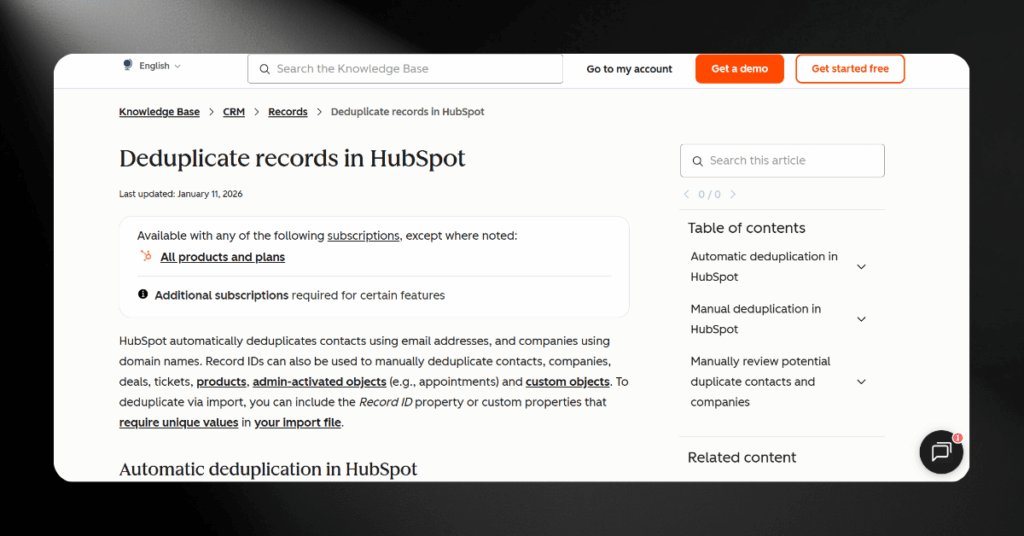Image resolution: width=1024 pixels, height=536 pixels.
Task: Open Knowledge Base breadcrumb link
Action: pyautogui.click(x=159, y=112)
